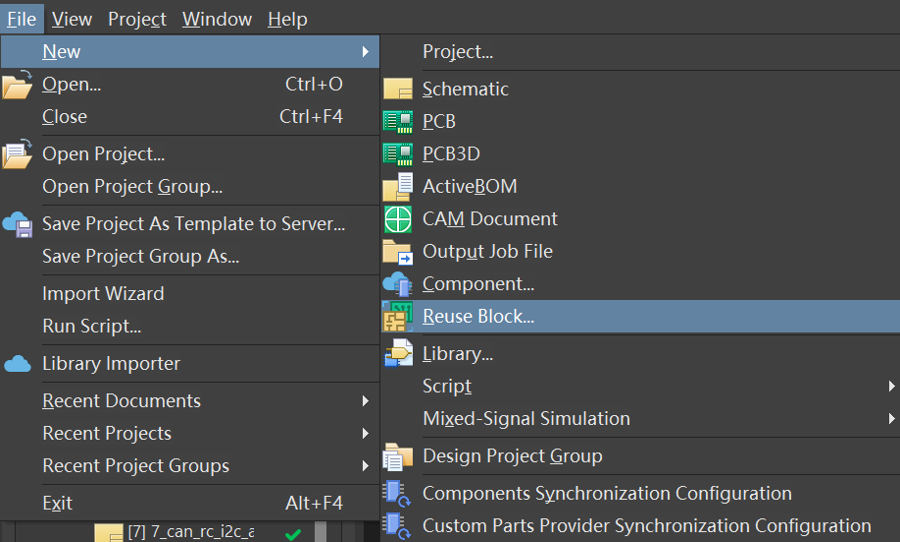Viewport: 900px width, 542px height.
Task: Click the Reuse Block icon
Action: click(398, 316)
